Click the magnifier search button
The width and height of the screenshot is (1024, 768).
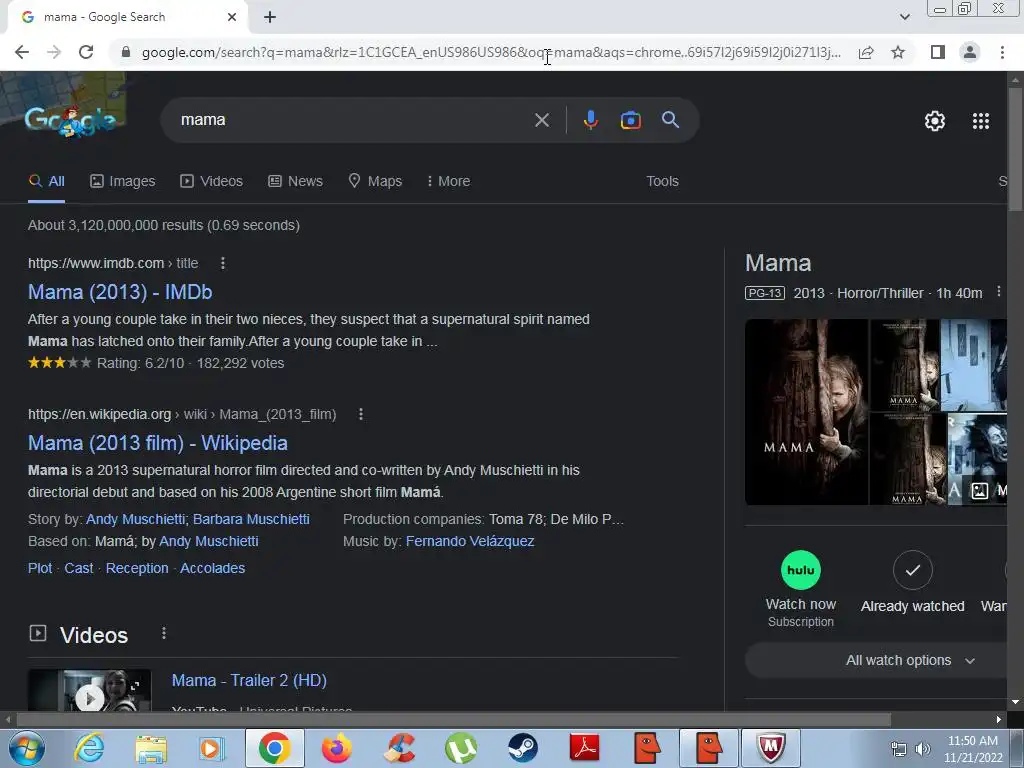[670, 120]
